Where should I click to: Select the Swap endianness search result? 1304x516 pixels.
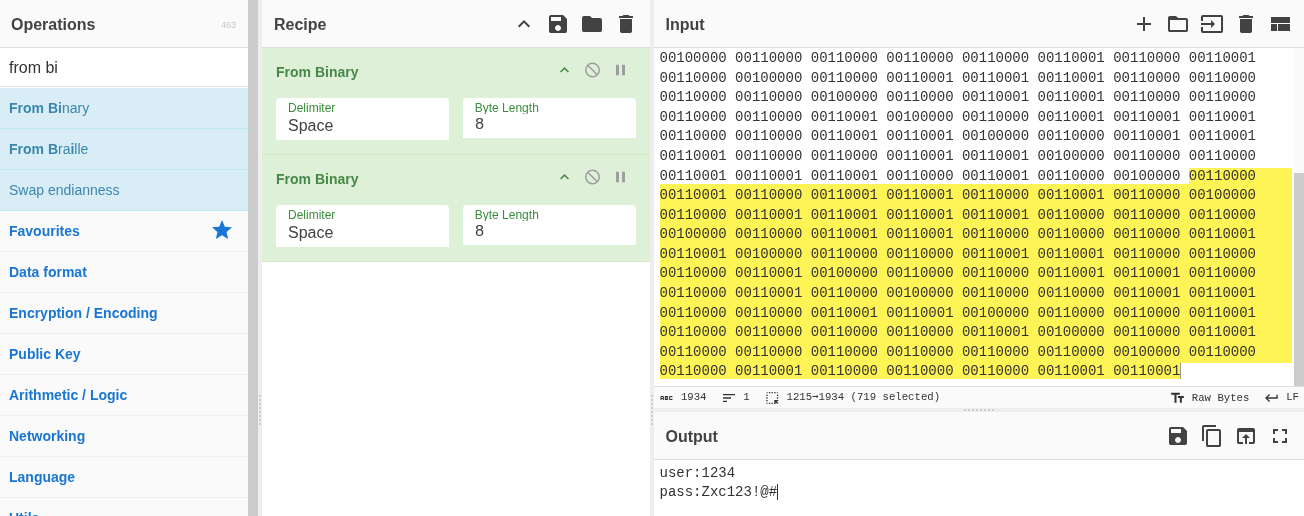coord(124,190)
